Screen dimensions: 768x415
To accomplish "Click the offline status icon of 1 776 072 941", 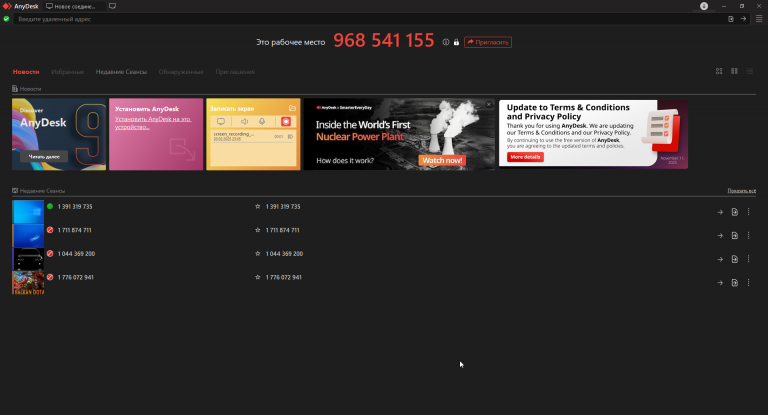I will (x=50, y=277).
